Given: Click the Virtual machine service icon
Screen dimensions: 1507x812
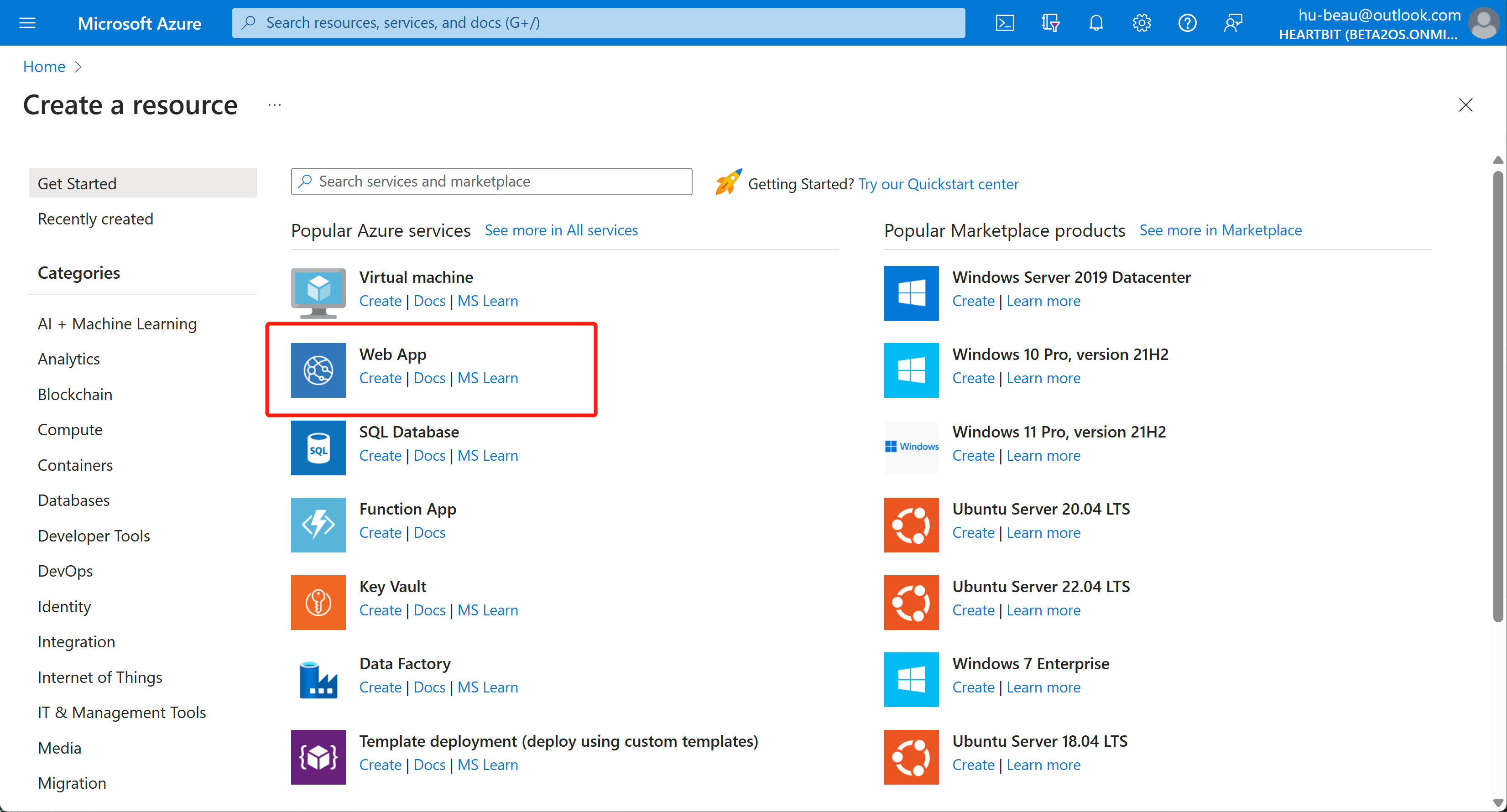Looking at the screenshot, I should (318, 293).
